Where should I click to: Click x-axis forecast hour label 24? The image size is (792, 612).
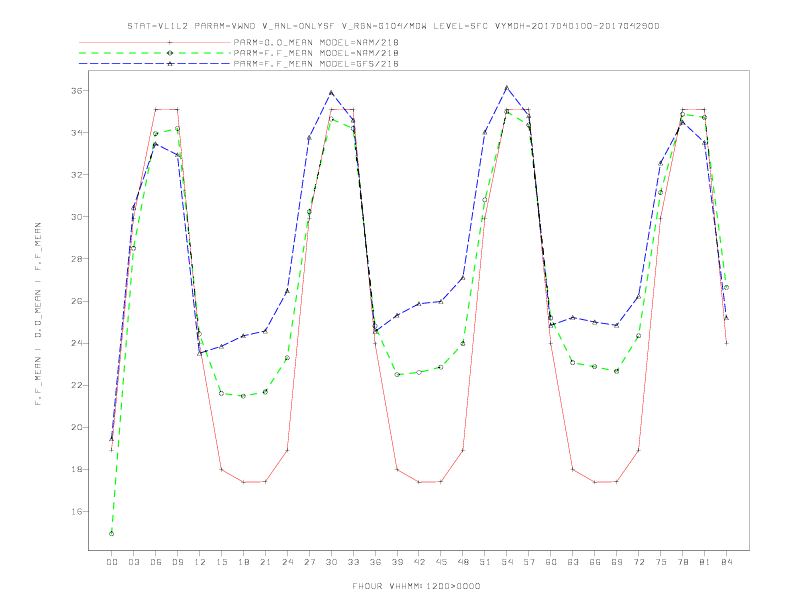click(x=287, y=562)
